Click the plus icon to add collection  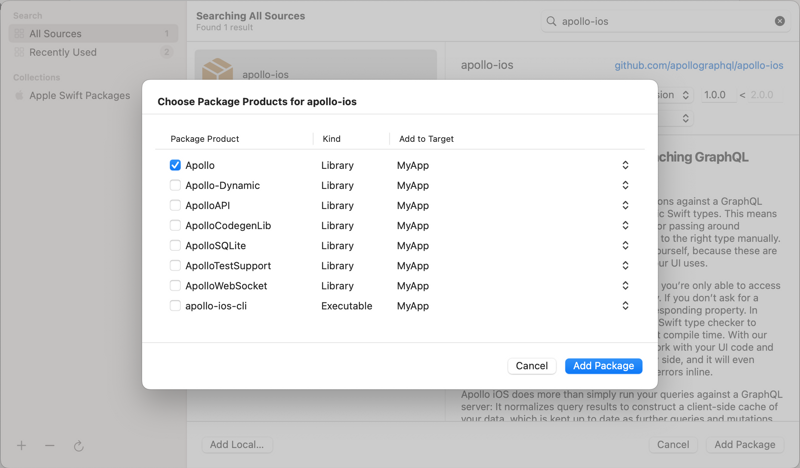(21, 446)
